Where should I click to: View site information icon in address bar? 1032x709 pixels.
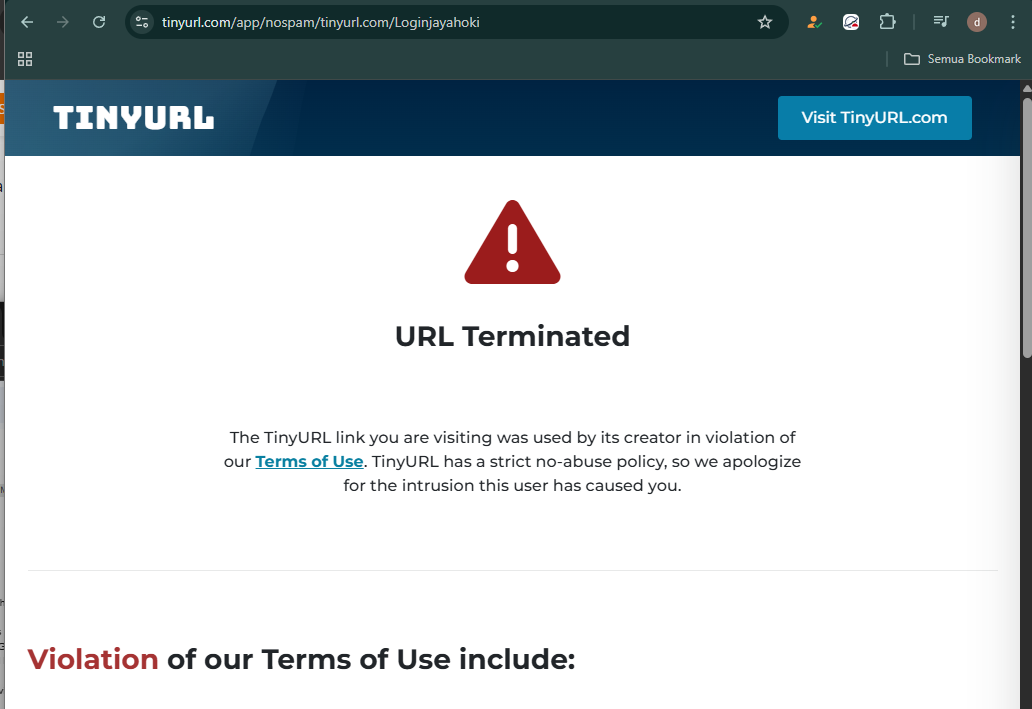coord(142,22)
